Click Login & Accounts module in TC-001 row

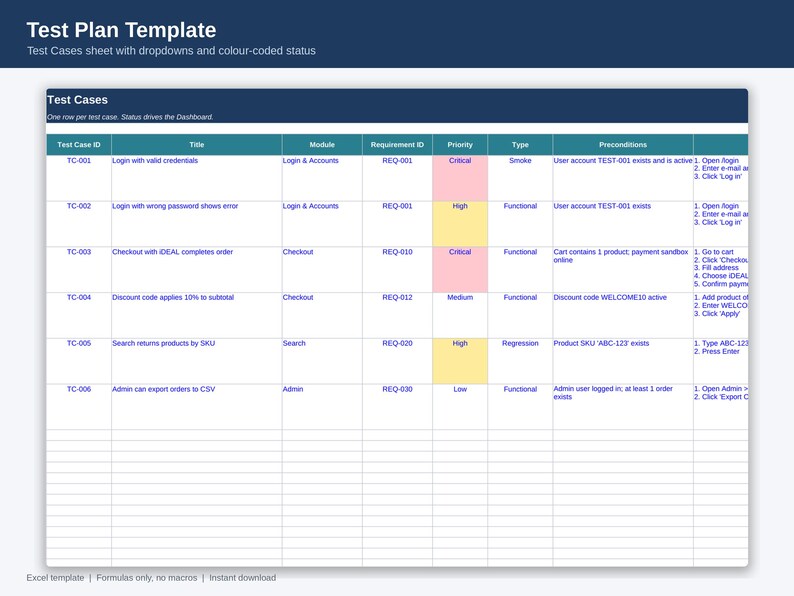tap(322, 178)
